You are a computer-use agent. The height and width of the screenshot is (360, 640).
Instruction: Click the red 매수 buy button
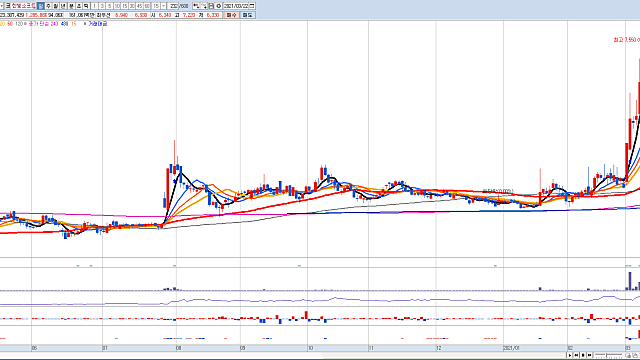click(231, 15)
